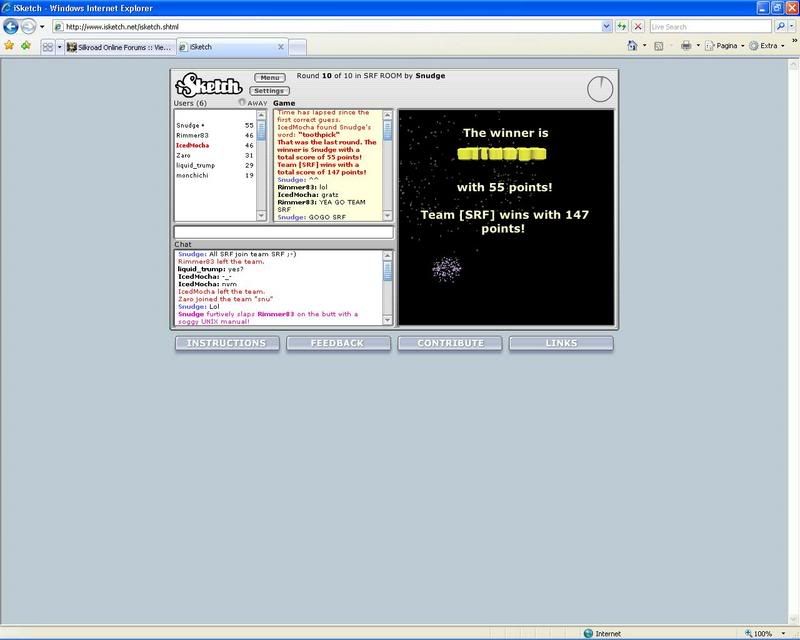Open the LINKS button

tap(561, 343)
